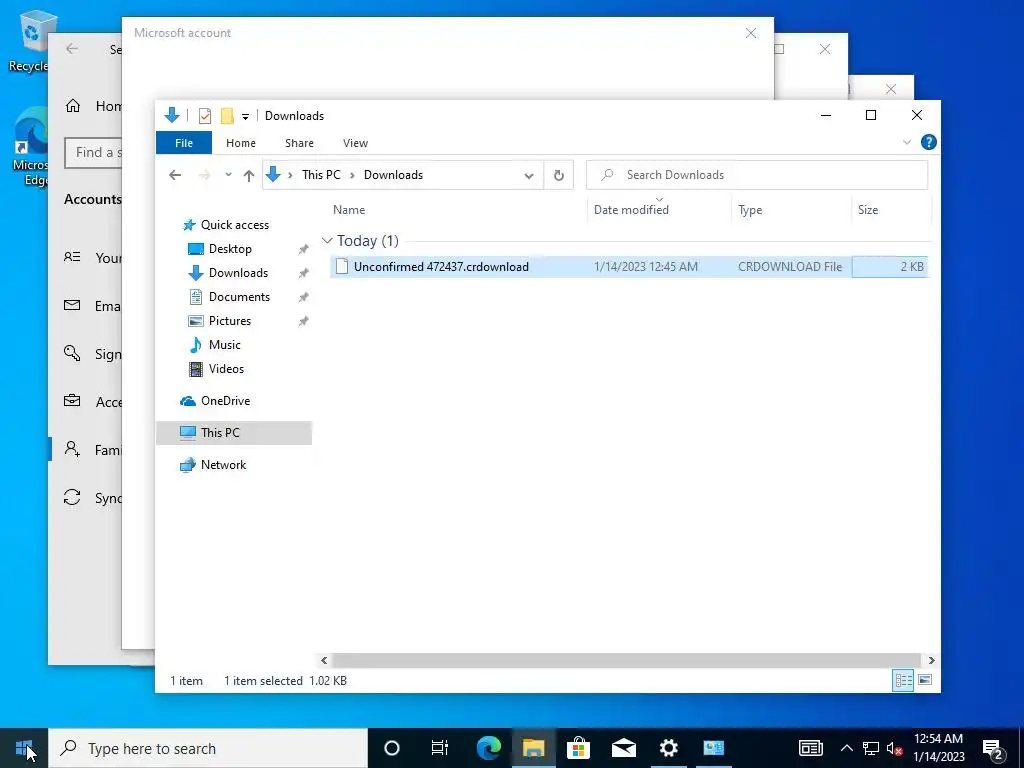This screenshot has width=1024, height=768.
Task: Collapse the Today (1) group
Action: [327, 241]
